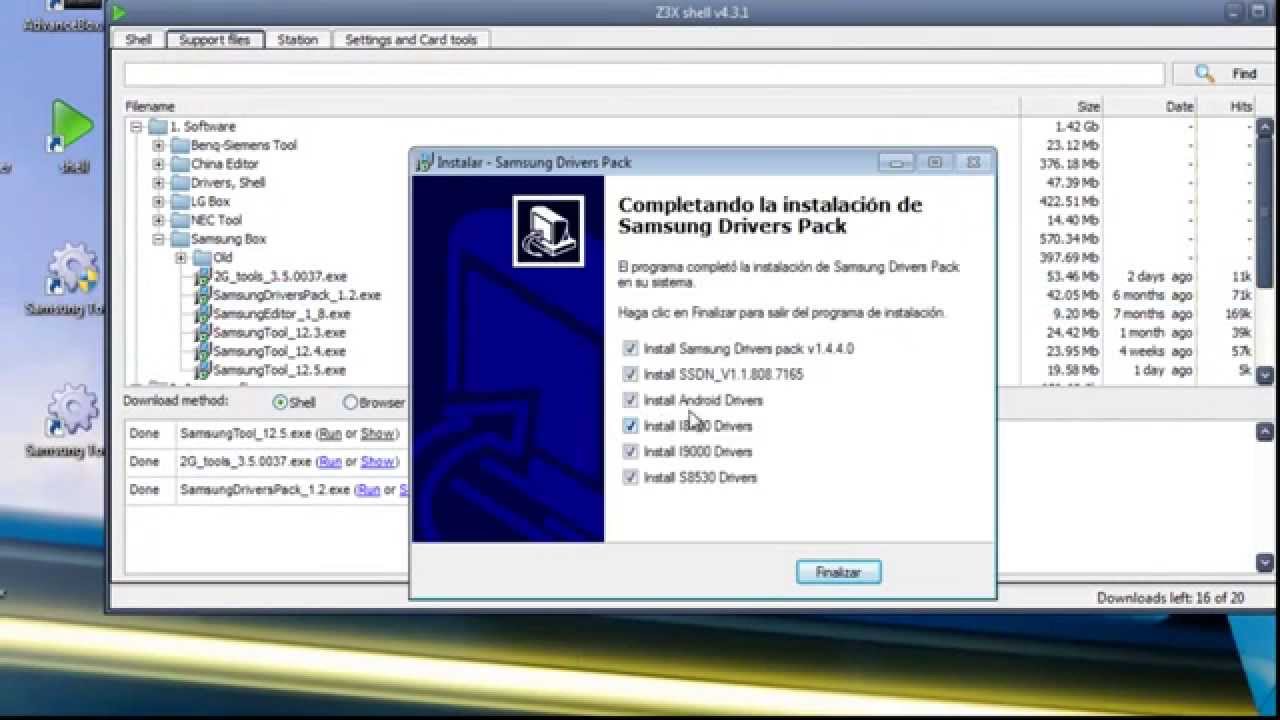Click the download list scroll down arrow

coord(1264,563)
